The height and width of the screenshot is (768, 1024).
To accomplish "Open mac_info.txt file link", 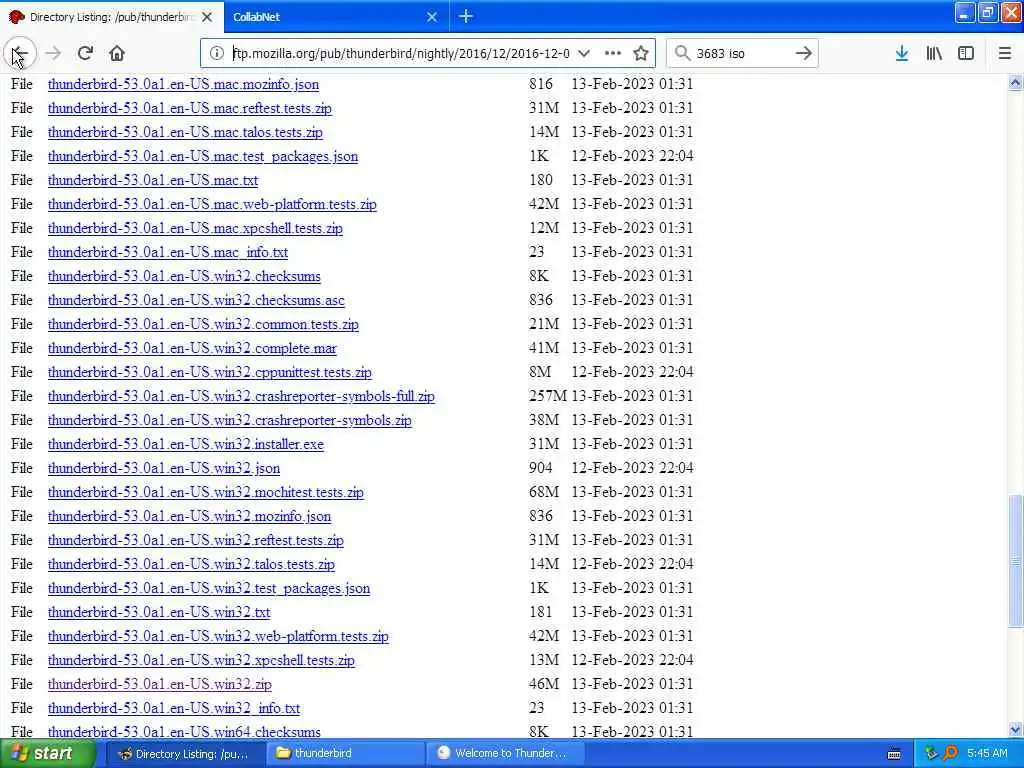I will [168, 252].
